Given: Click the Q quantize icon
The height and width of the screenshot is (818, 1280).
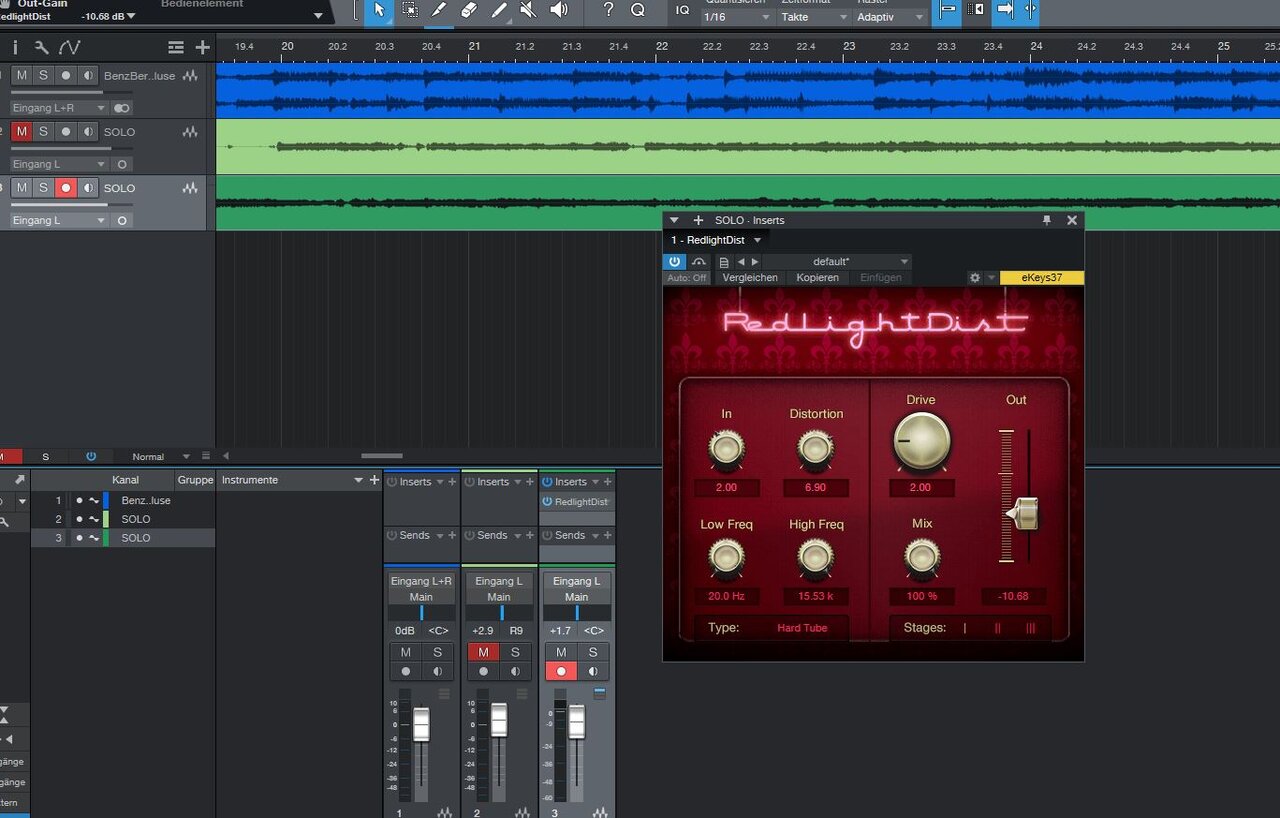Looking at the screenshot, I should pyautogui.click(x=638, y=11).
